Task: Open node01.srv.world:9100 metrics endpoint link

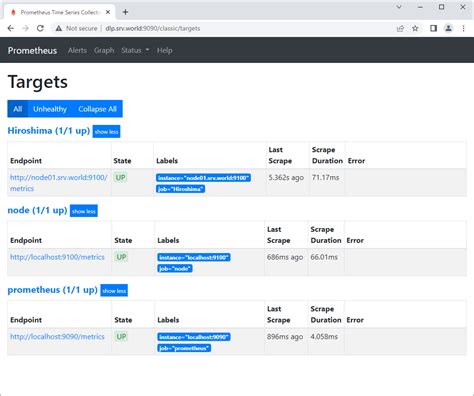Action: pyautogui.click(x=59, y=183)
